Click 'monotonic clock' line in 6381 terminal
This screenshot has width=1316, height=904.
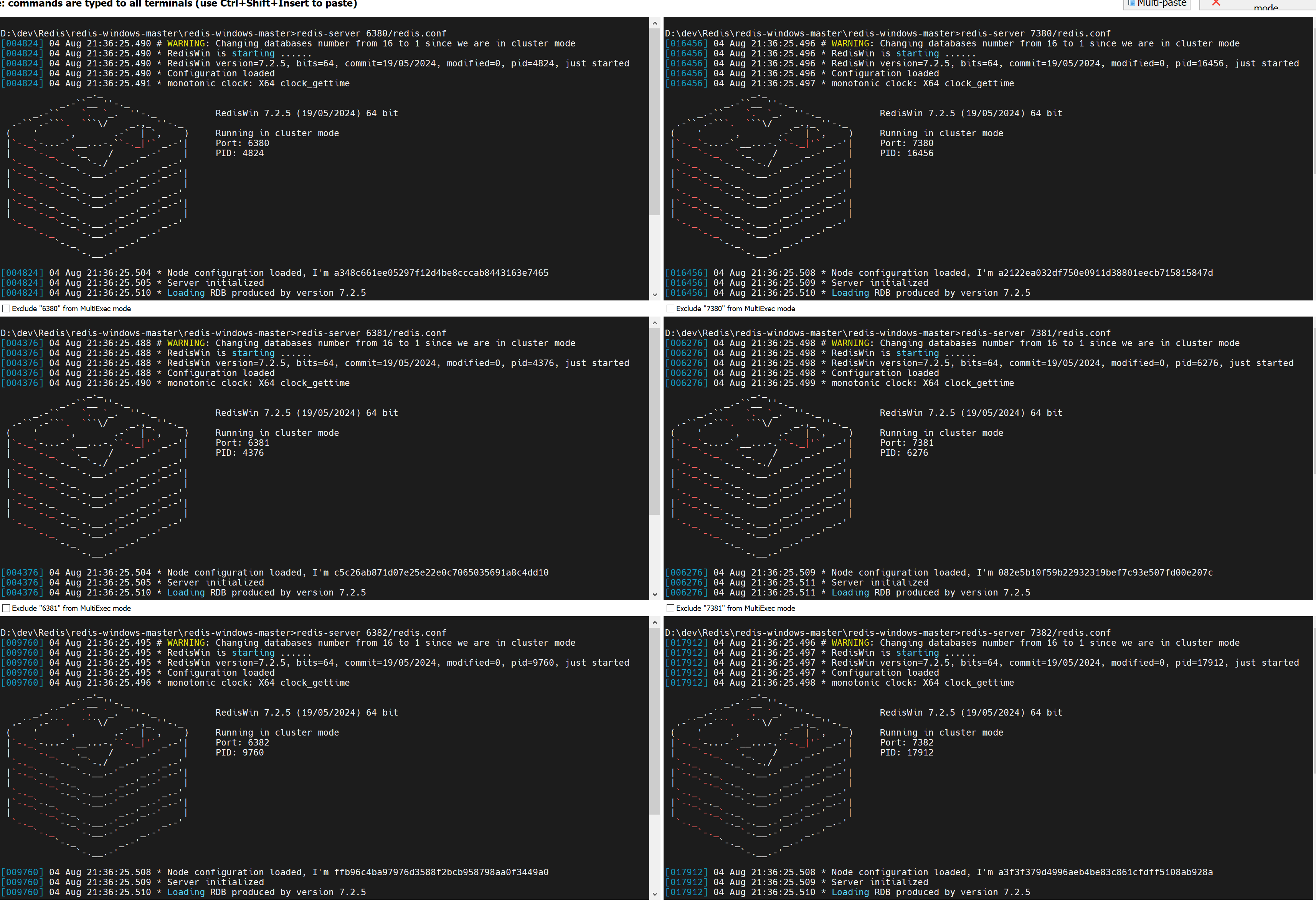coord(258,383)
